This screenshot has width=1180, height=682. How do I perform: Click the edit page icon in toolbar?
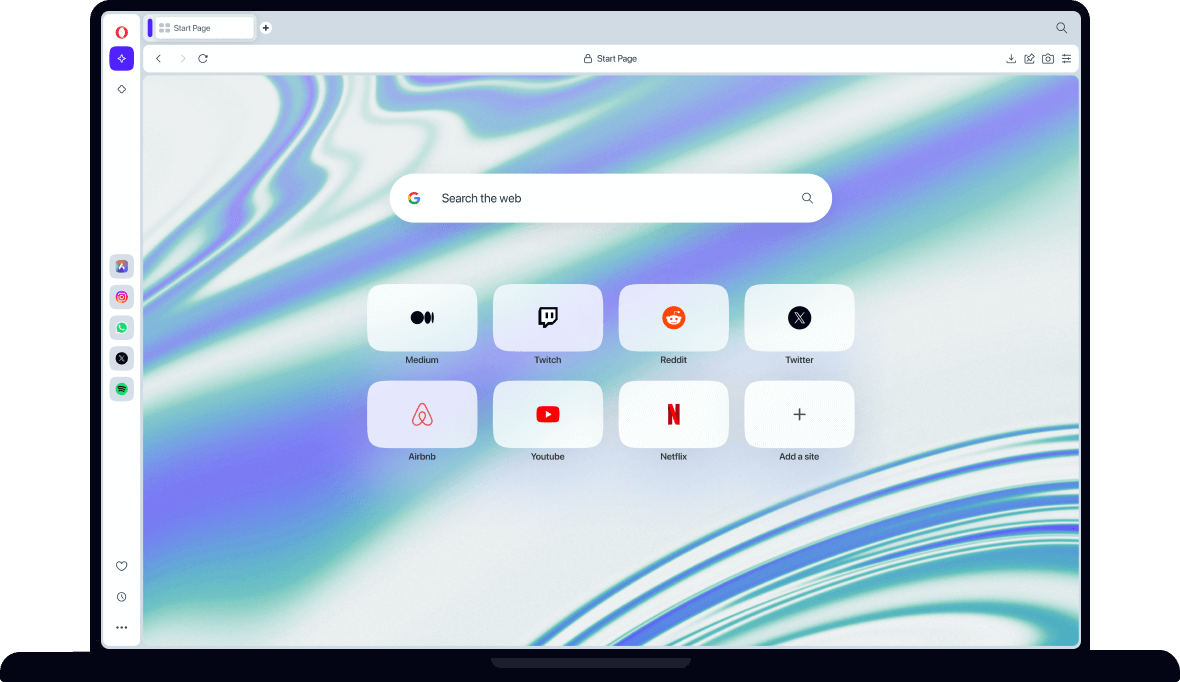pos(1029,59)
